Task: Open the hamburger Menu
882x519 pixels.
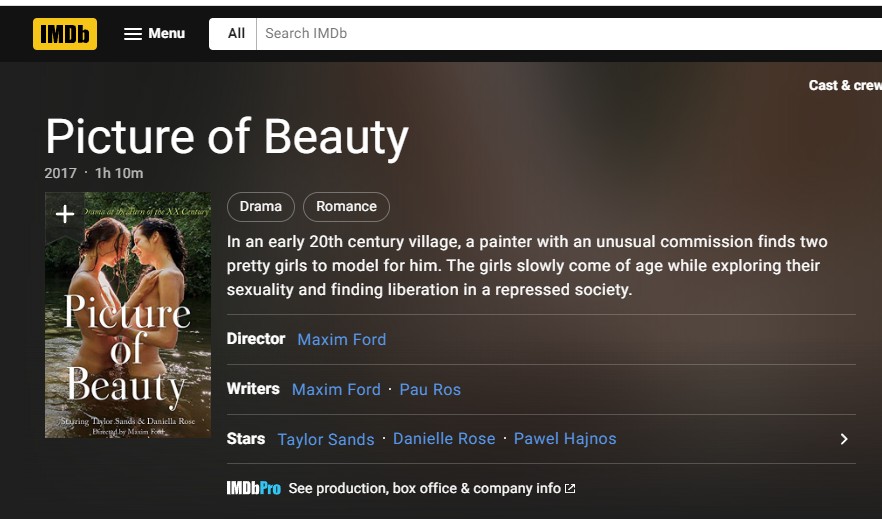Action: (x=154, y=33)
